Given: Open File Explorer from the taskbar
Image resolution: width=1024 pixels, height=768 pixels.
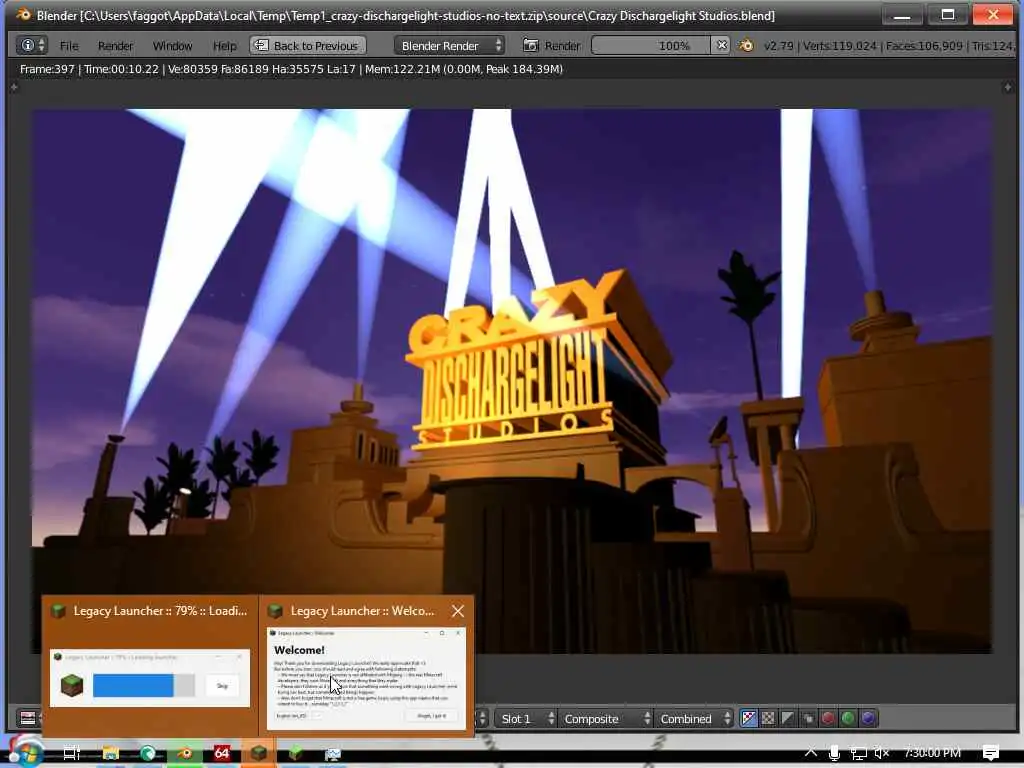Looking at the screenshot, I should pos(111,753).
